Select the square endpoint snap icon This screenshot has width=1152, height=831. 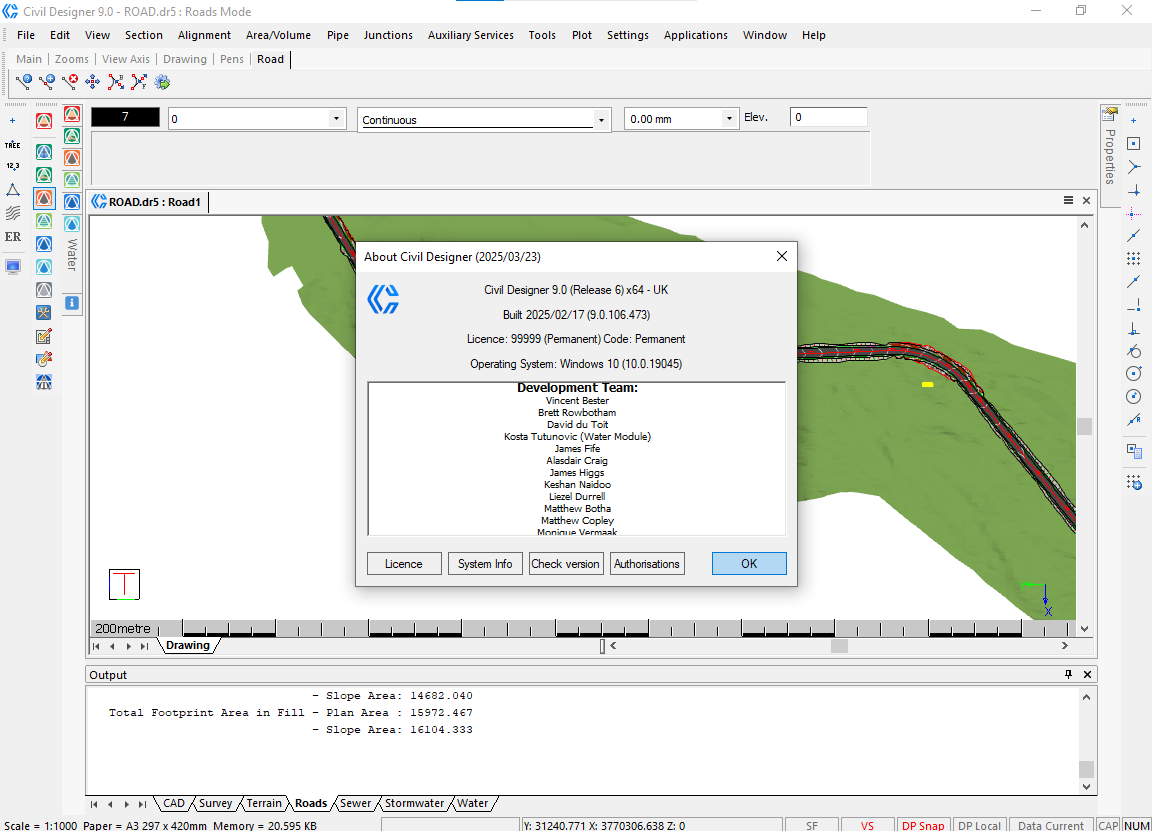[x=1134, y=144]
